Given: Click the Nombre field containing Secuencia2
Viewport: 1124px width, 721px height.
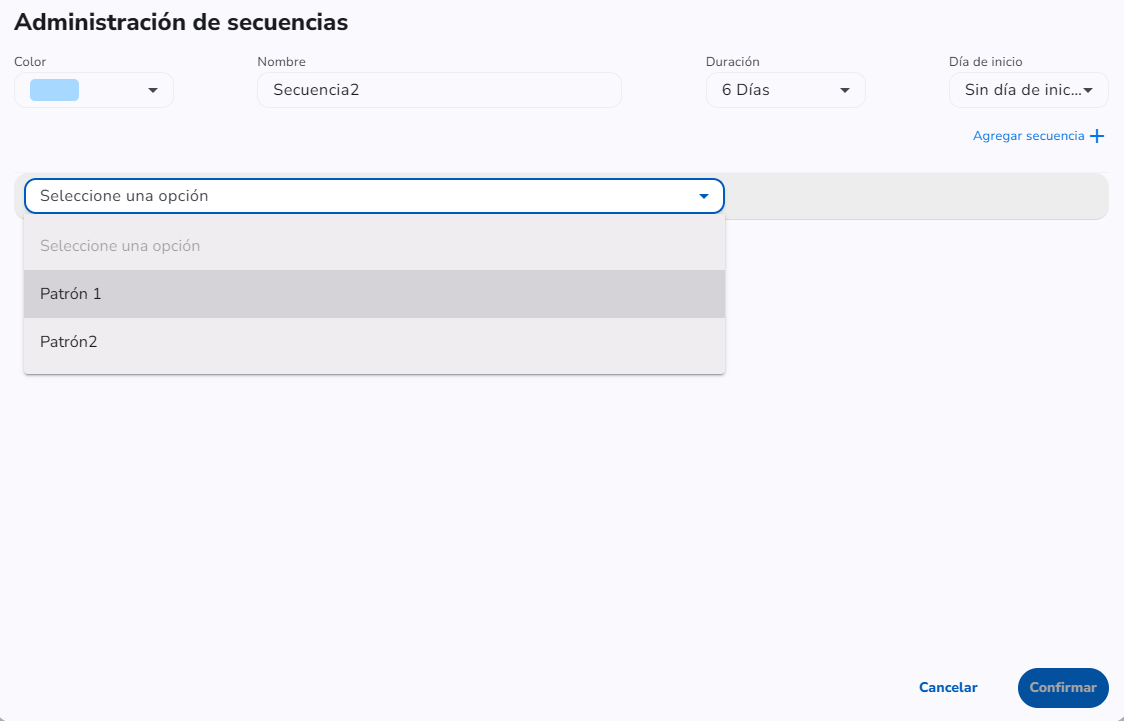Looking at the screenshot, I should click(439, 90).
